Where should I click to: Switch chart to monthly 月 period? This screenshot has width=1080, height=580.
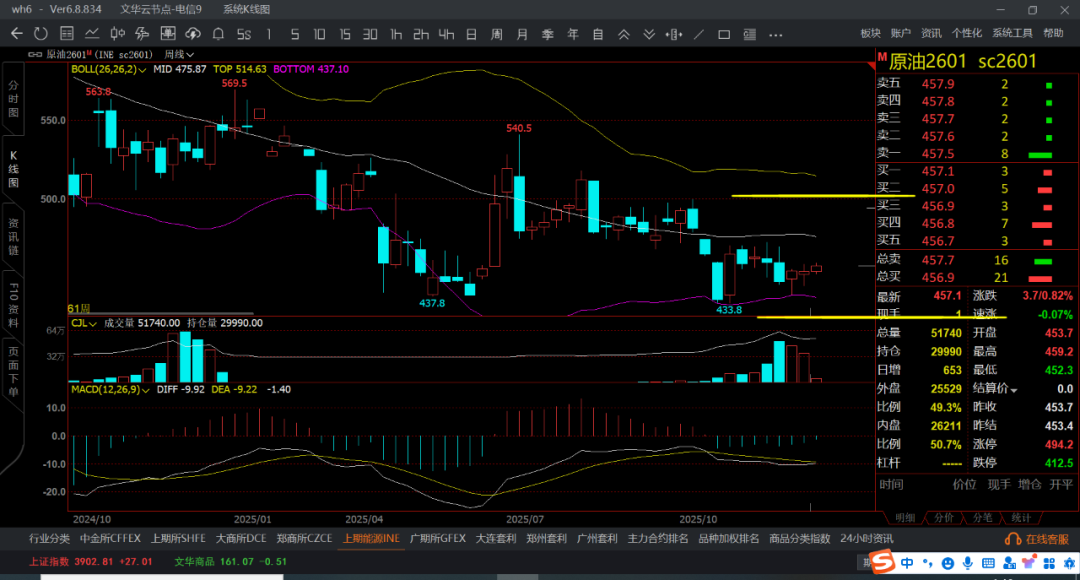tap(522, 34)
